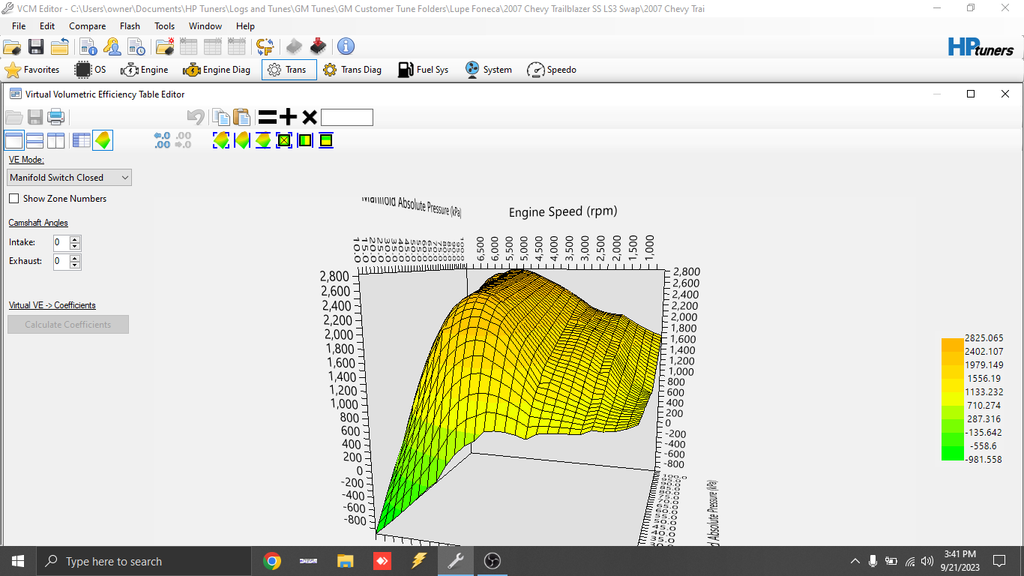Enable the Show Zone Numbers option
This screenshot has height=576, width=1024.
tap(14, 198)
